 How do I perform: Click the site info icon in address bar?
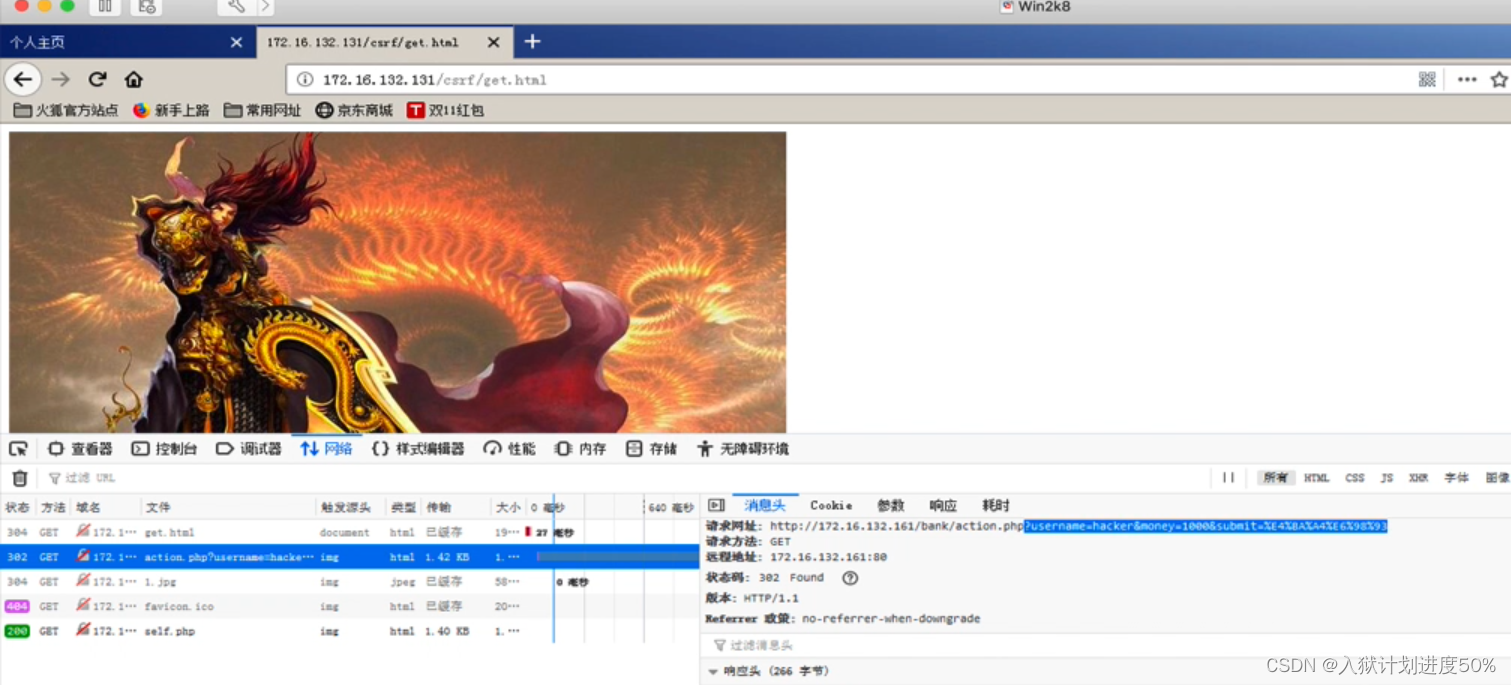(305, 80)
